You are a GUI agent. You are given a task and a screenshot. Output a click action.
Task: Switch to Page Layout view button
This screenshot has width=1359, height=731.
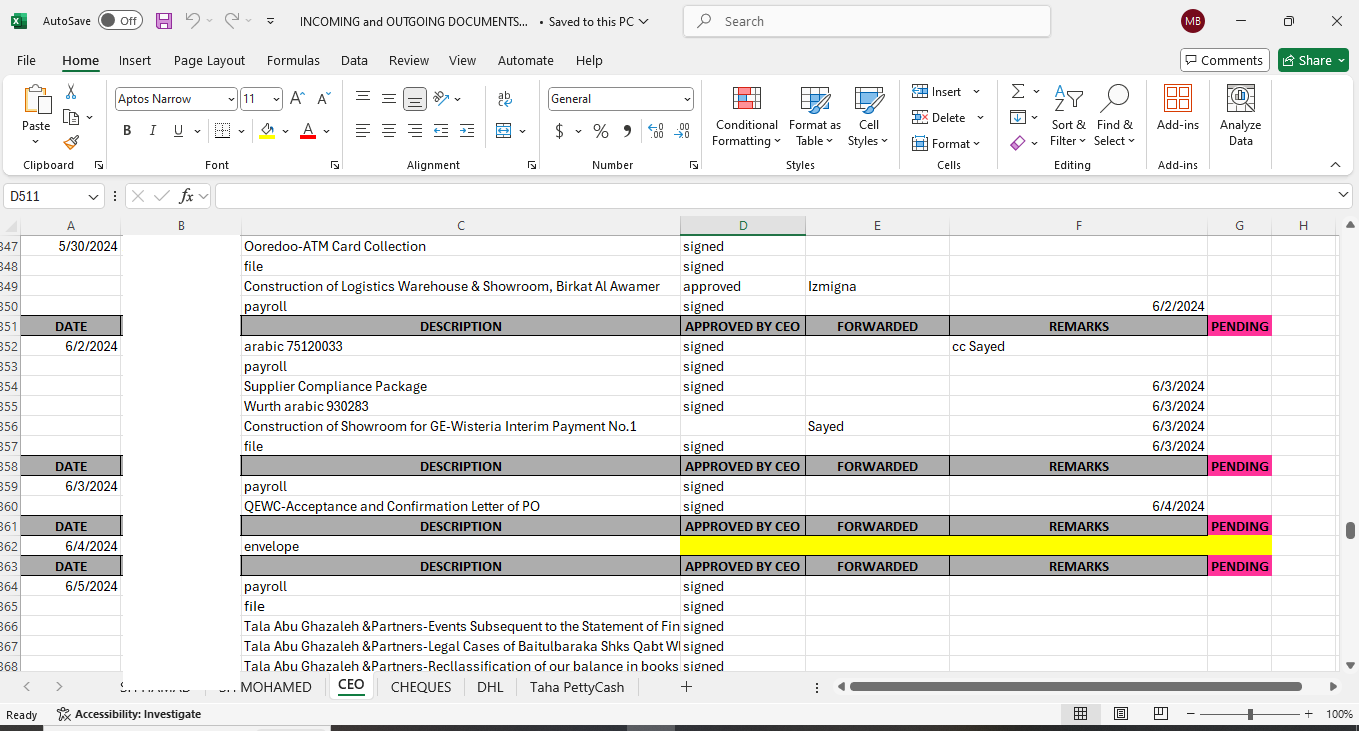click(x=1121, y=714)
